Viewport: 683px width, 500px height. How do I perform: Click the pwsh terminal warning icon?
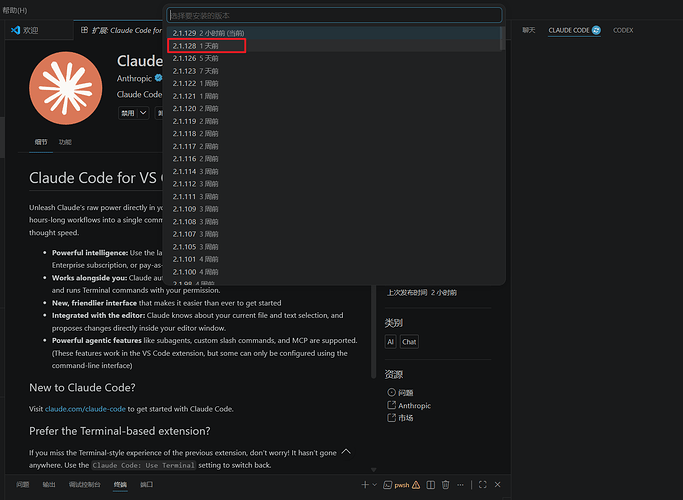point(416,485)
